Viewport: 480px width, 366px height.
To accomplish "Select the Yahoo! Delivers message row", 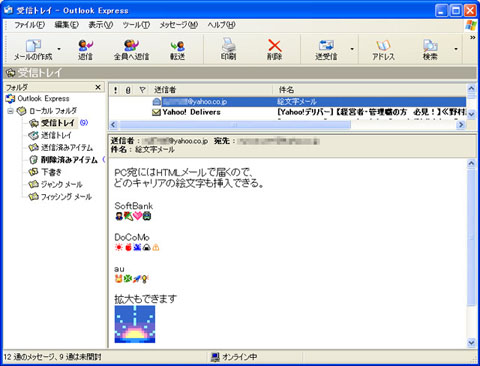I will click(287, 112).
